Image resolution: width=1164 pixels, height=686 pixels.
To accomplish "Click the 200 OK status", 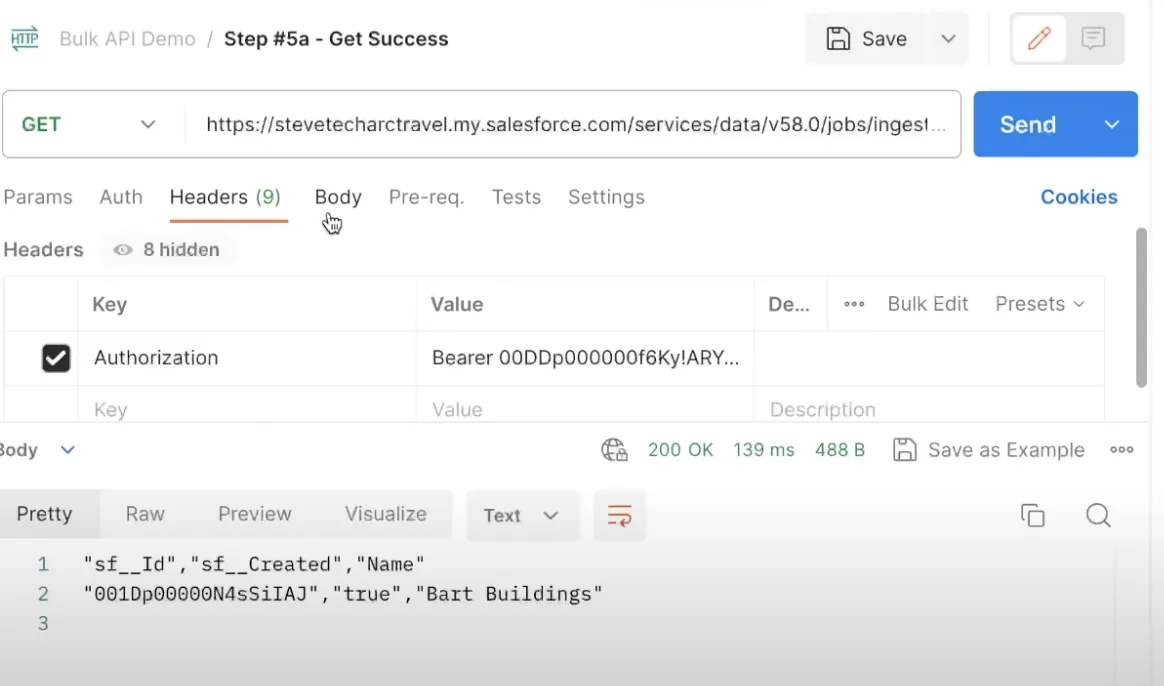I will [x=680, y=450].
